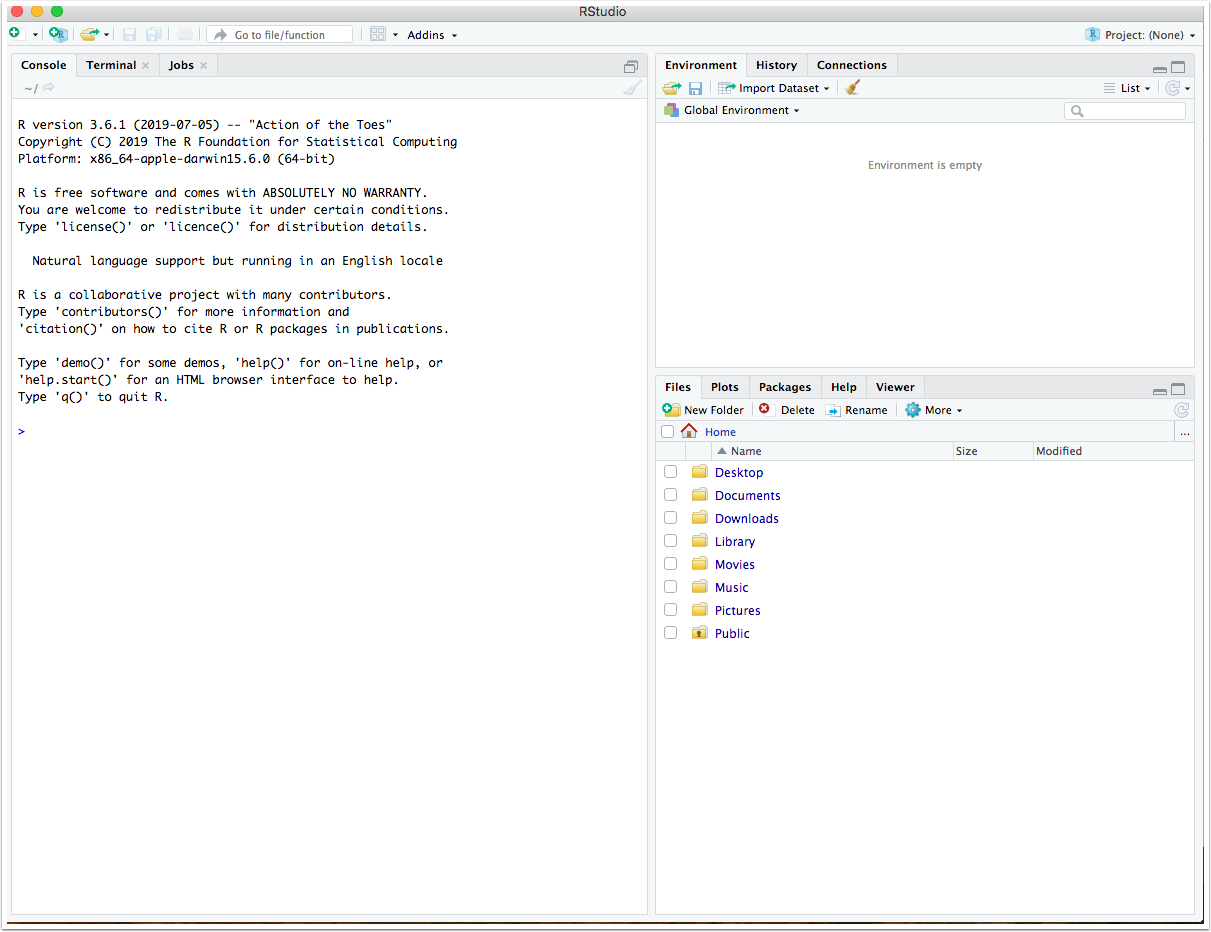
Task: Check the Desktop folder checkbox
Action: pos(670,472)
